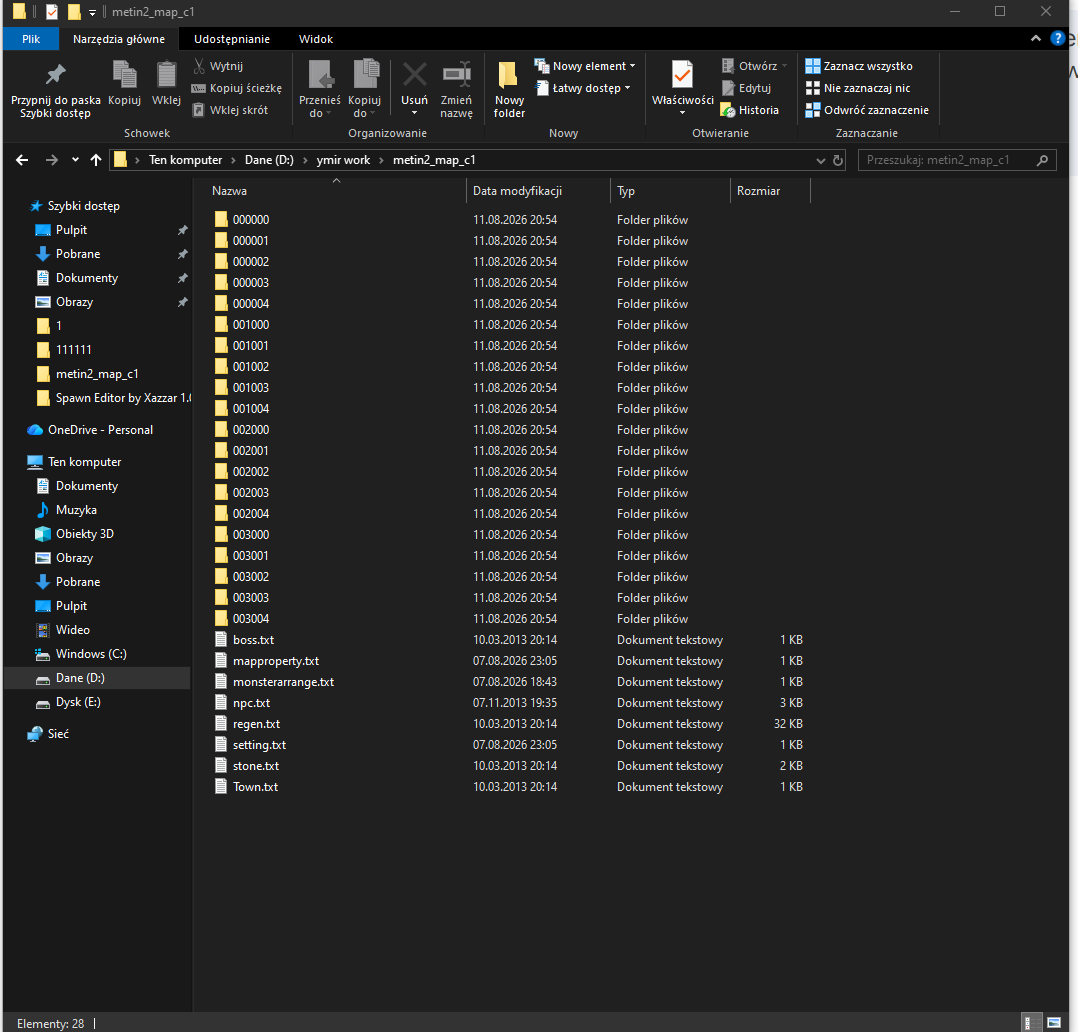Switch to large thumbnails view in status bar
Screen dimensions: 1078x1032
click(1053, 1023)
